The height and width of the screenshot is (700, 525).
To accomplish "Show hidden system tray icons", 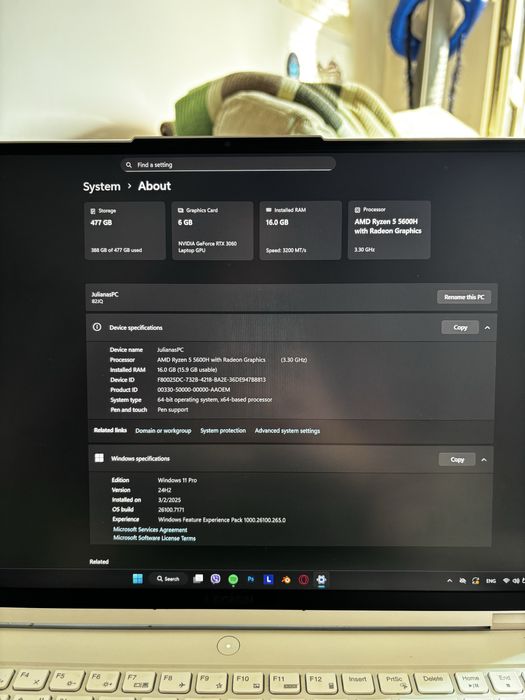I will pyautogui.click(x=450, y=581).
